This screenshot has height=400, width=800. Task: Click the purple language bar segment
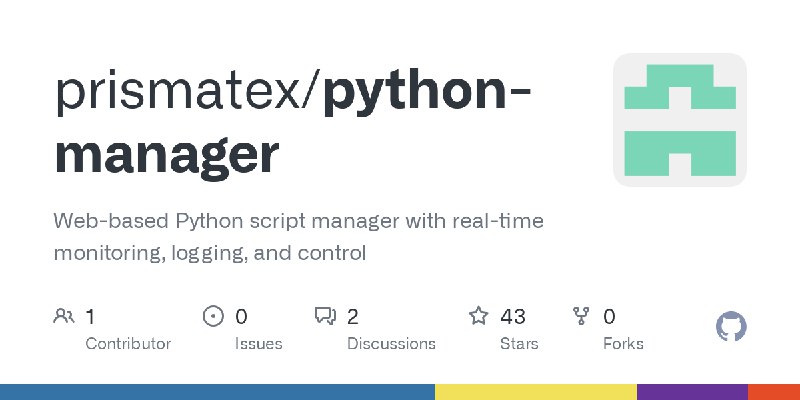pos(692,392)
